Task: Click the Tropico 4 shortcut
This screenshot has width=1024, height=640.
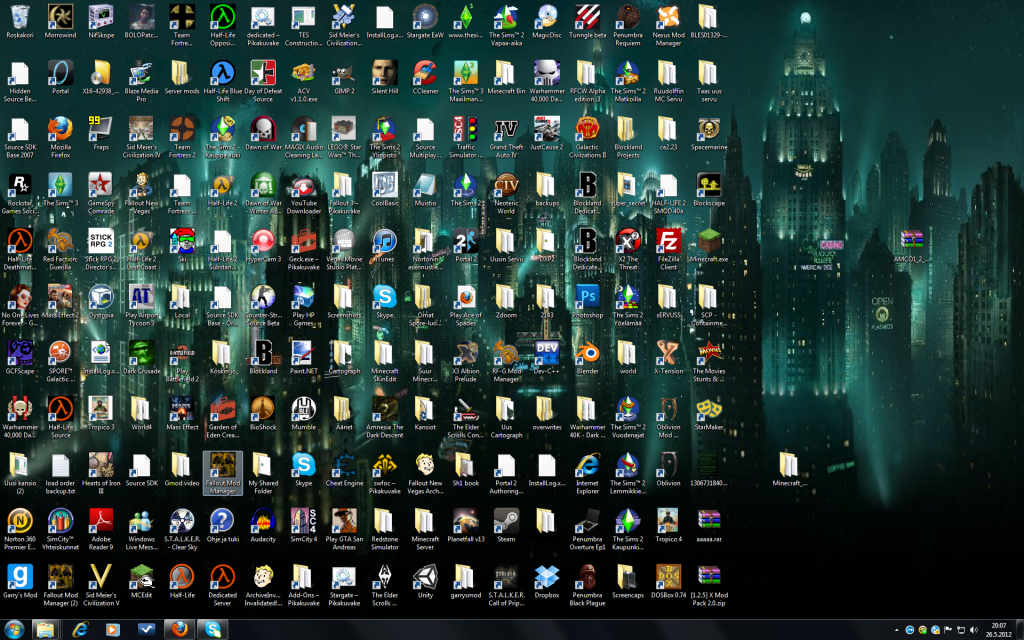Action: point(667,527)
